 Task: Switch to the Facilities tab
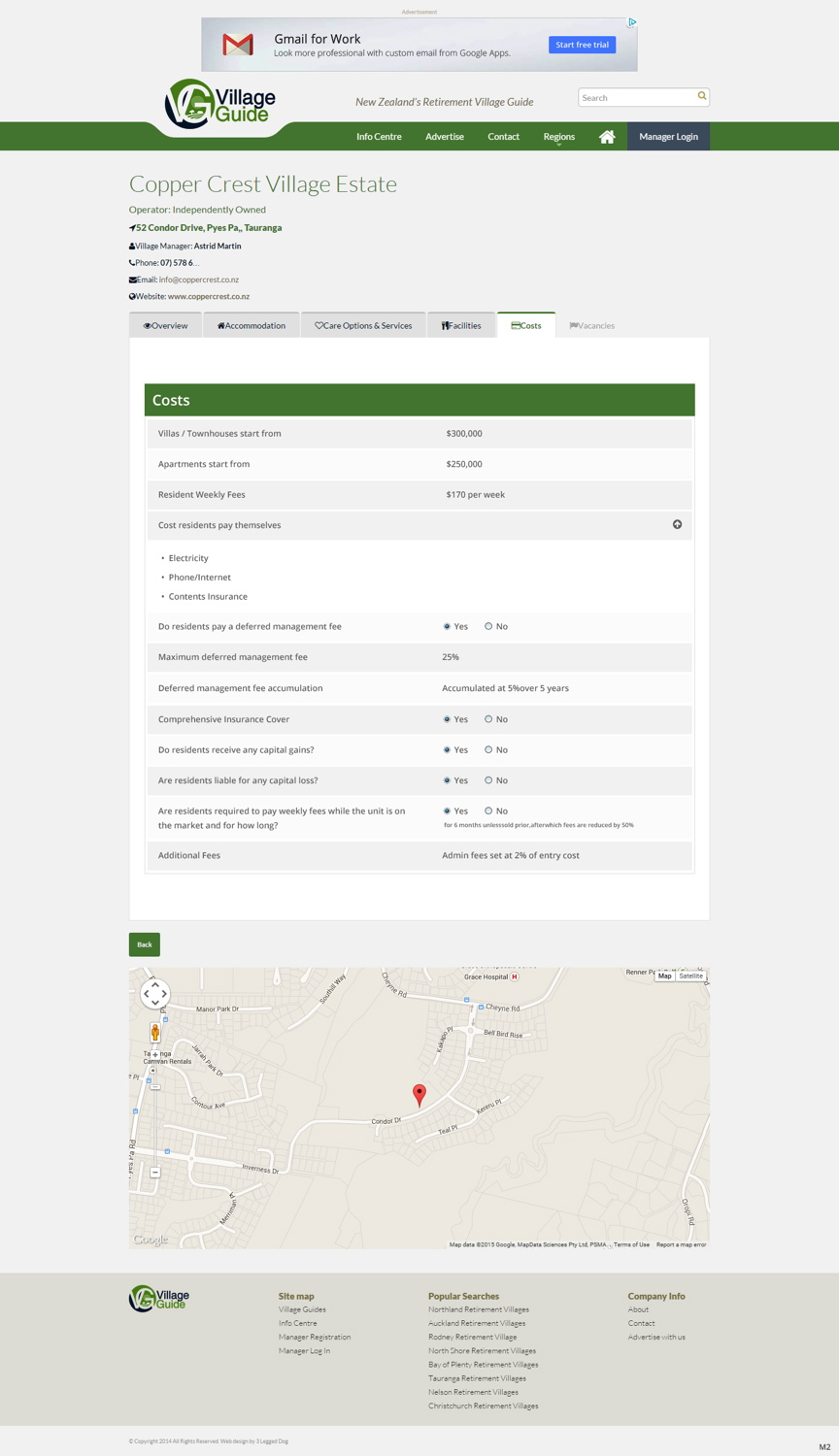point(461,325)
